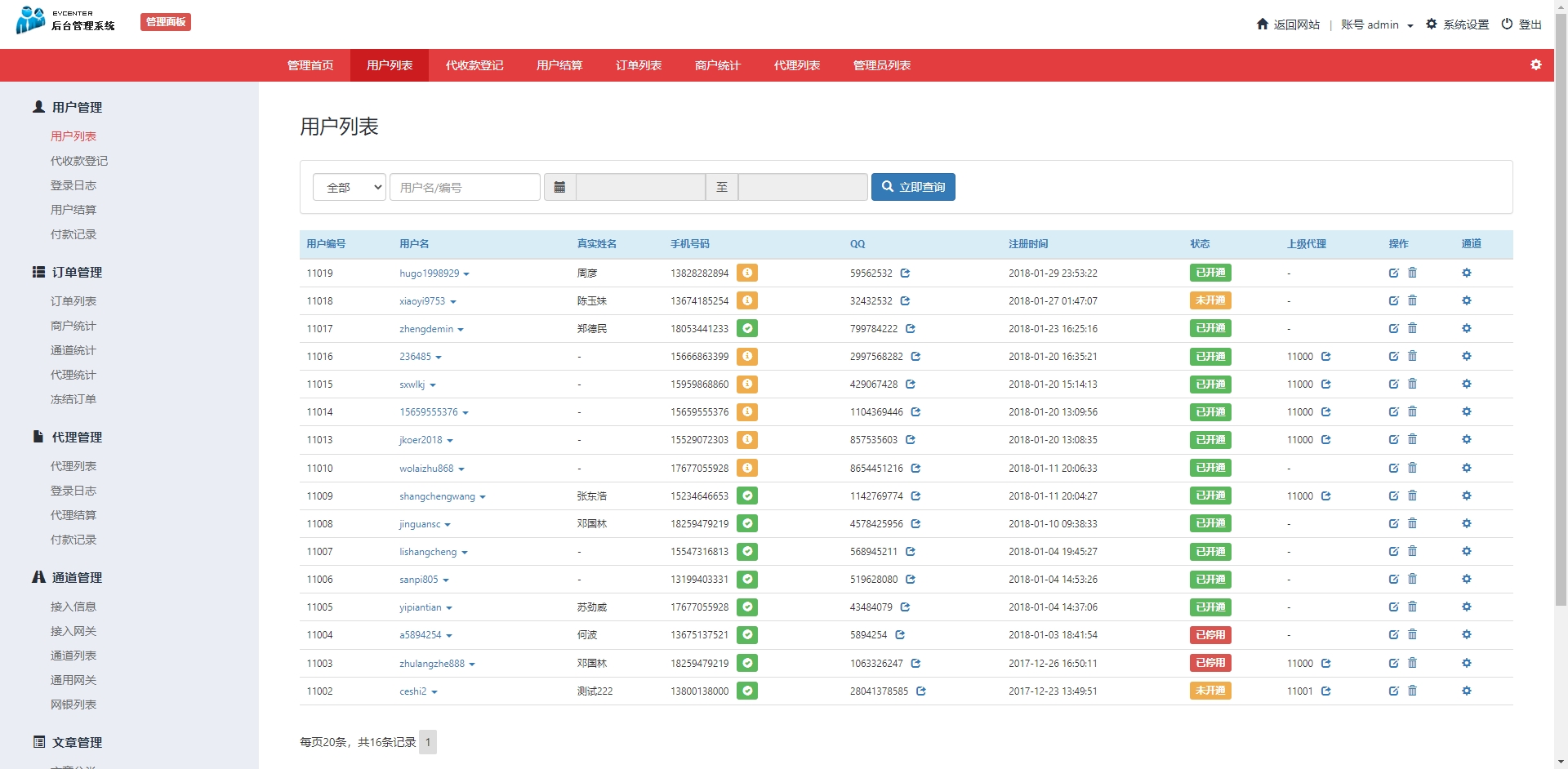Open the 账号 admin account dropdown
This screenshot has height=769, width=1568.
click(1376, 24)
